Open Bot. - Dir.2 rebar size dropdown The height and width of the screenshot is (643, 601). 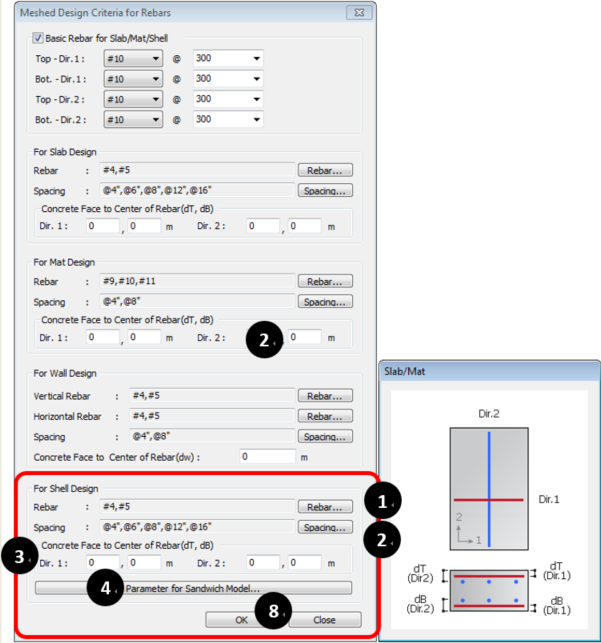(133, 119)
